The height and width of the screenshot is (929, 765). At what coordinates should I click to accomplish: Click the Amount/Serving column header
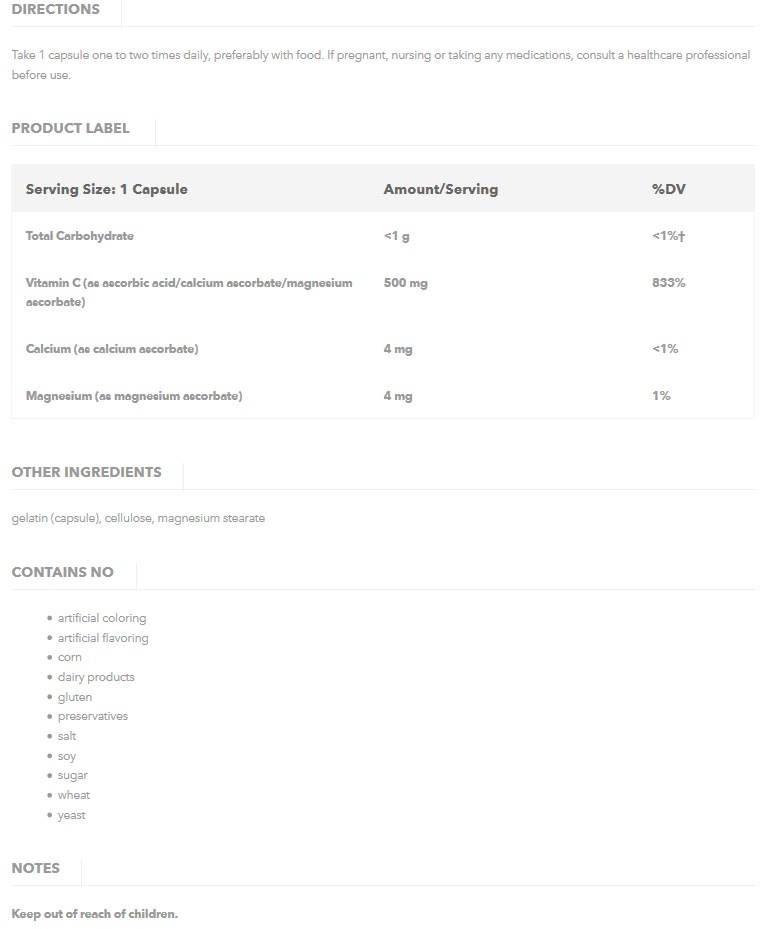(440, 189)
